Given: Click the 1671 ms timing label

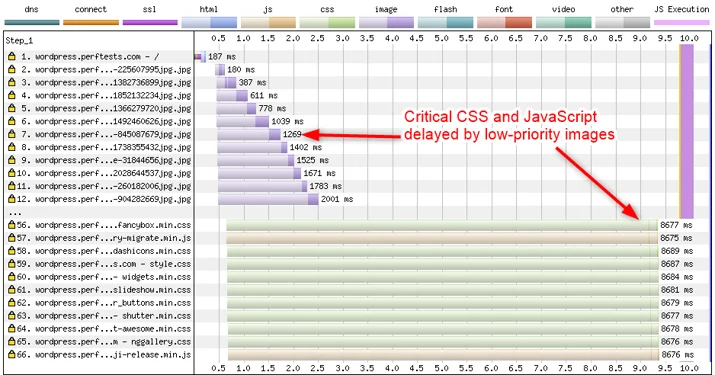Looking at the screenshot, I should [x=319, y=173].
